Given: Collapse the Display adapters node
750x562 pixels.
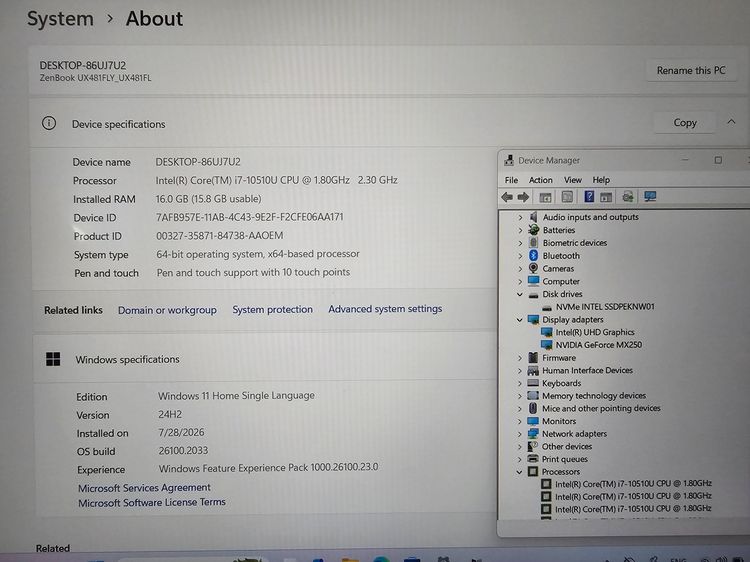Looking at the screenshot, I should click(520, 320).
